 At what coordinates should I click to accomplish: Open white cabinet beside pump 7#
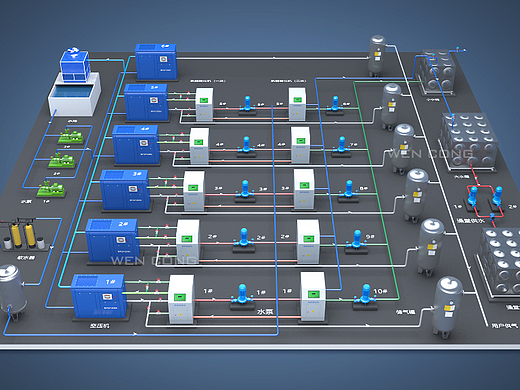(300, 145)
